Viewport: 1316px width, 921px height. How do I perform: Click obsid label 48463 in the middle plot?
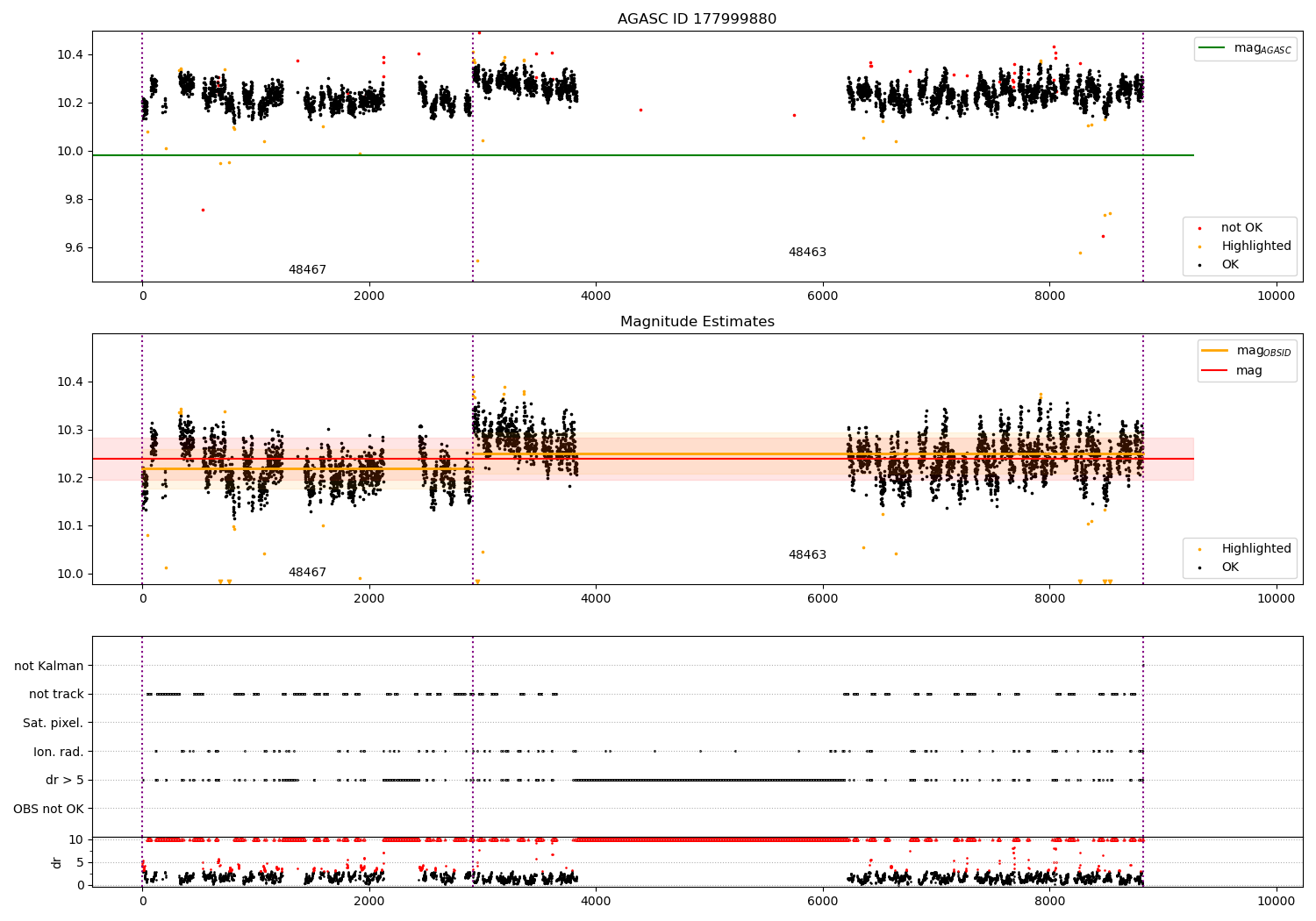pos(807,555)
